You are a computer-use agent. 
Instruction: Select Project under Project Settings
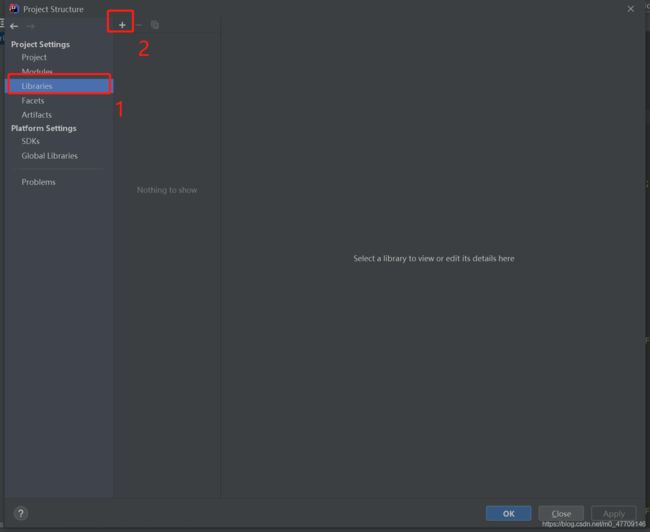tap(34, 57)
